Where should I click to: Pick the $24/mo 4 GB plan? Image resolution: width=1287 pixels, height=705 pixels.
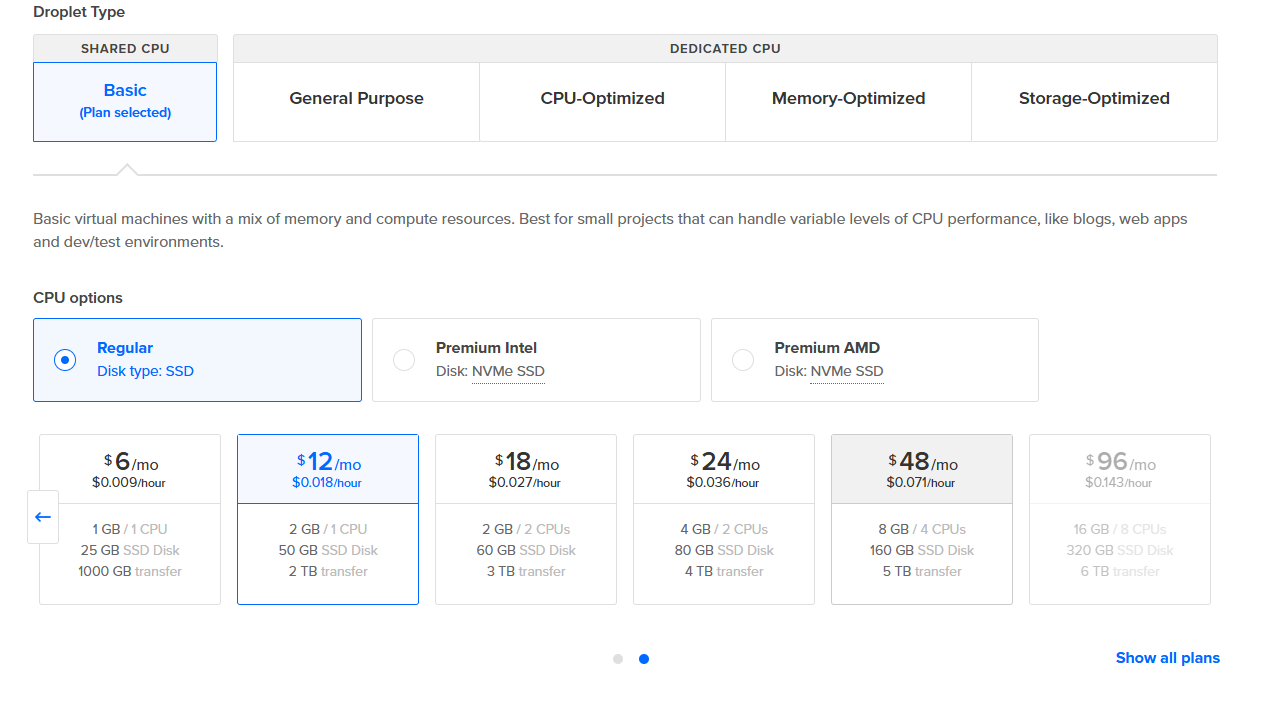tap(724, 519)
